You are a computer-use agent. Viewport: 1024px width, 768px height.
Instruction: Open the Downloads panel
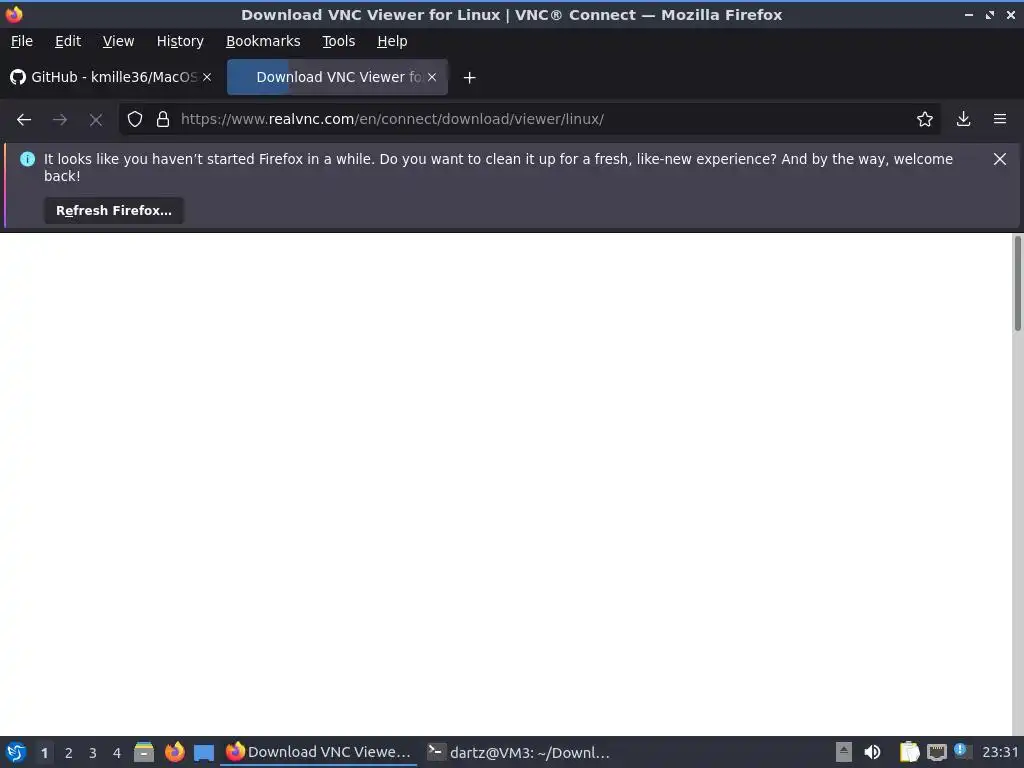tap(963, 119)
